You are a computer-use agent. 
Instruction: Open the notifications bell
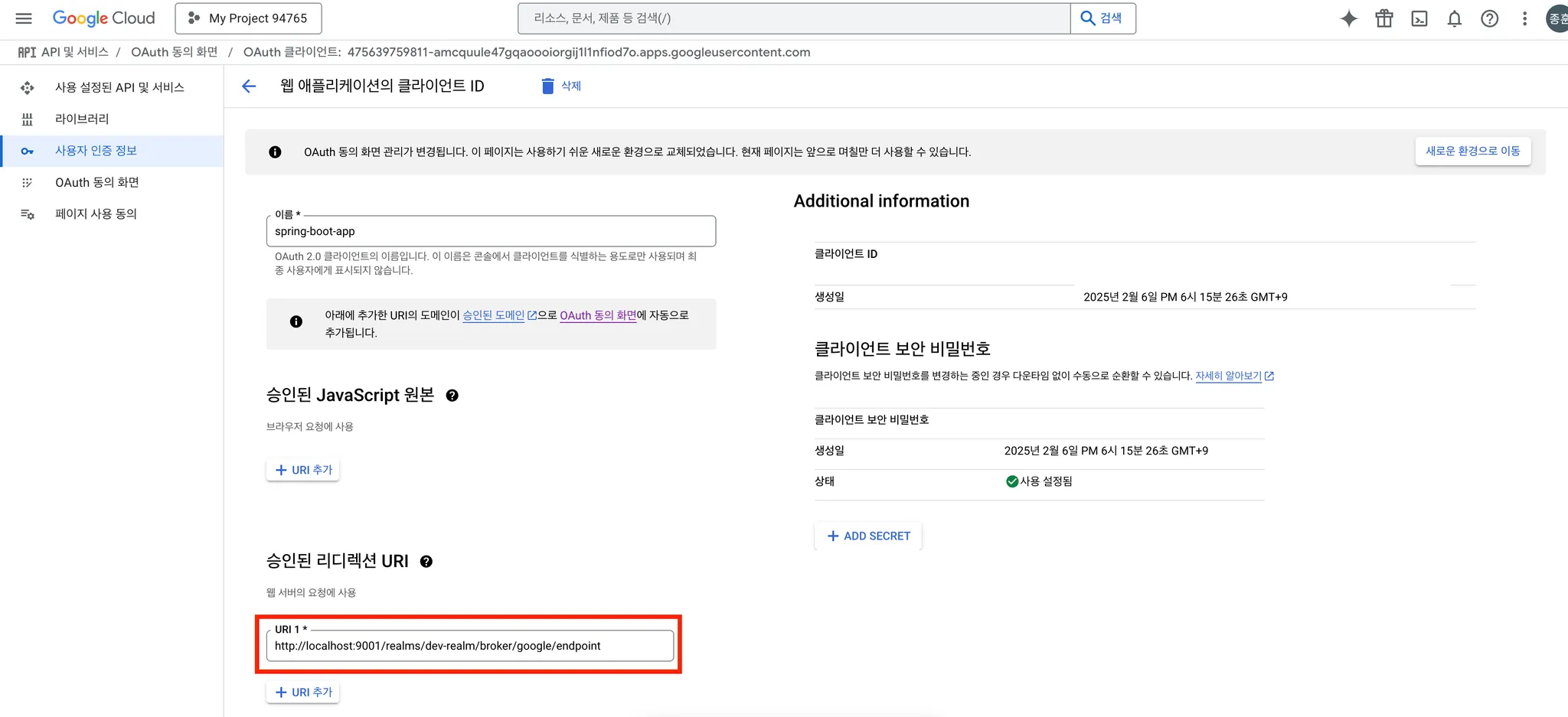tap(1455, 18)
